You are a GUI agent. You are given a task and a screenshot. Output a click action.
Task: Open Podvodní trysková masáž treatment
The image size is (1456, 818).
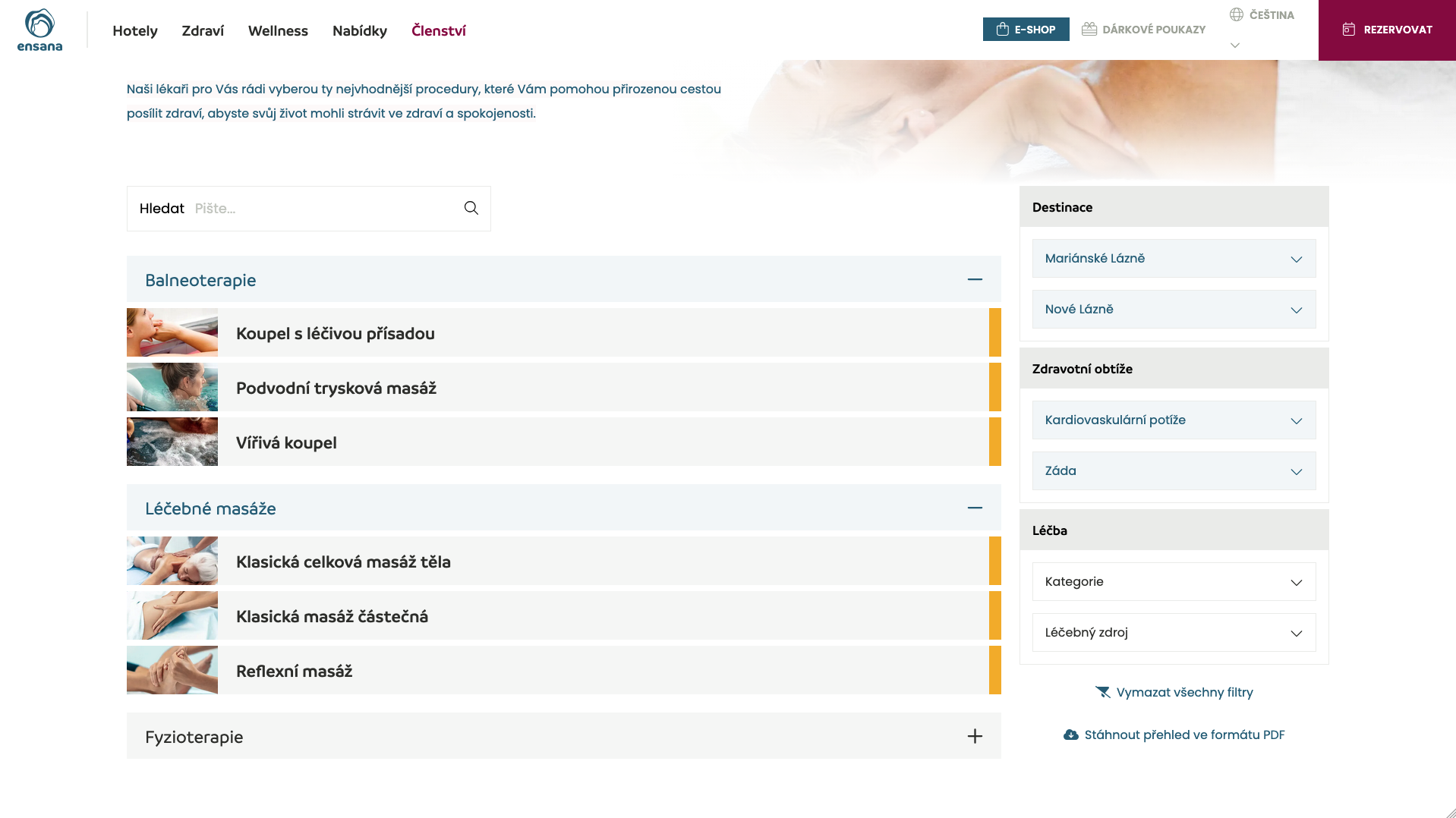(x=336, y=388)
